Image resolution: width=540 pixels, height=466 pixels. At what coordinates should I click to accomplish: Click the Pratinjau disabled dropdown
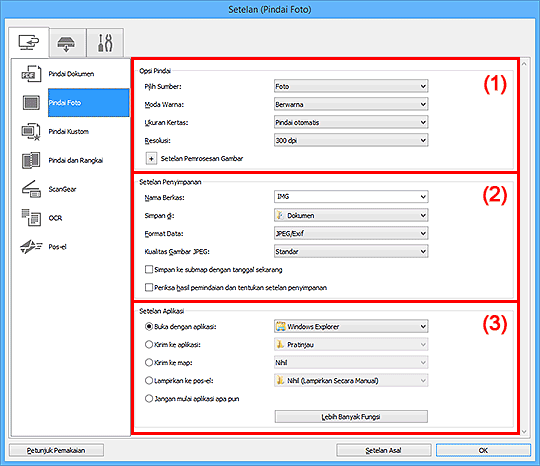[351, 344]
